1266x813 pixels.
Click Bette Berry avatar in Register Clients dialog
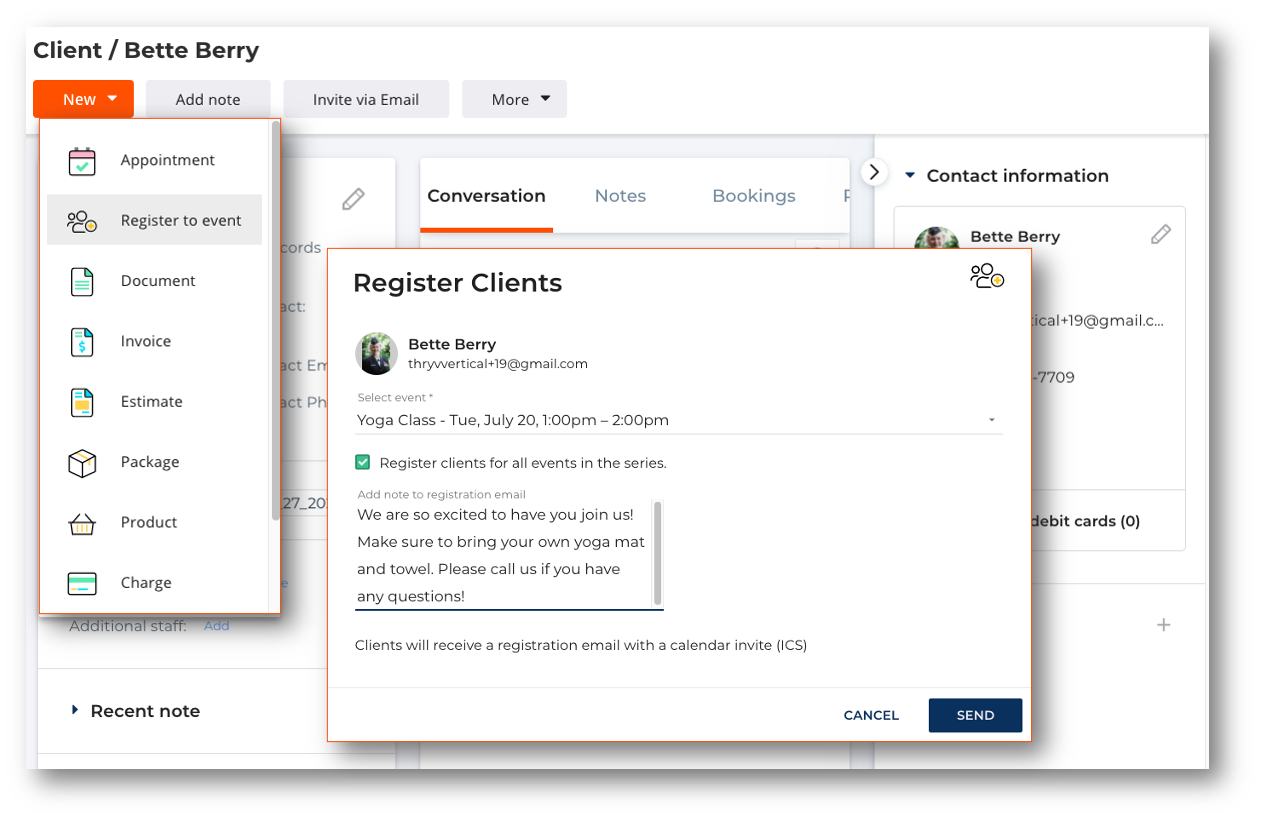(376, 353)
